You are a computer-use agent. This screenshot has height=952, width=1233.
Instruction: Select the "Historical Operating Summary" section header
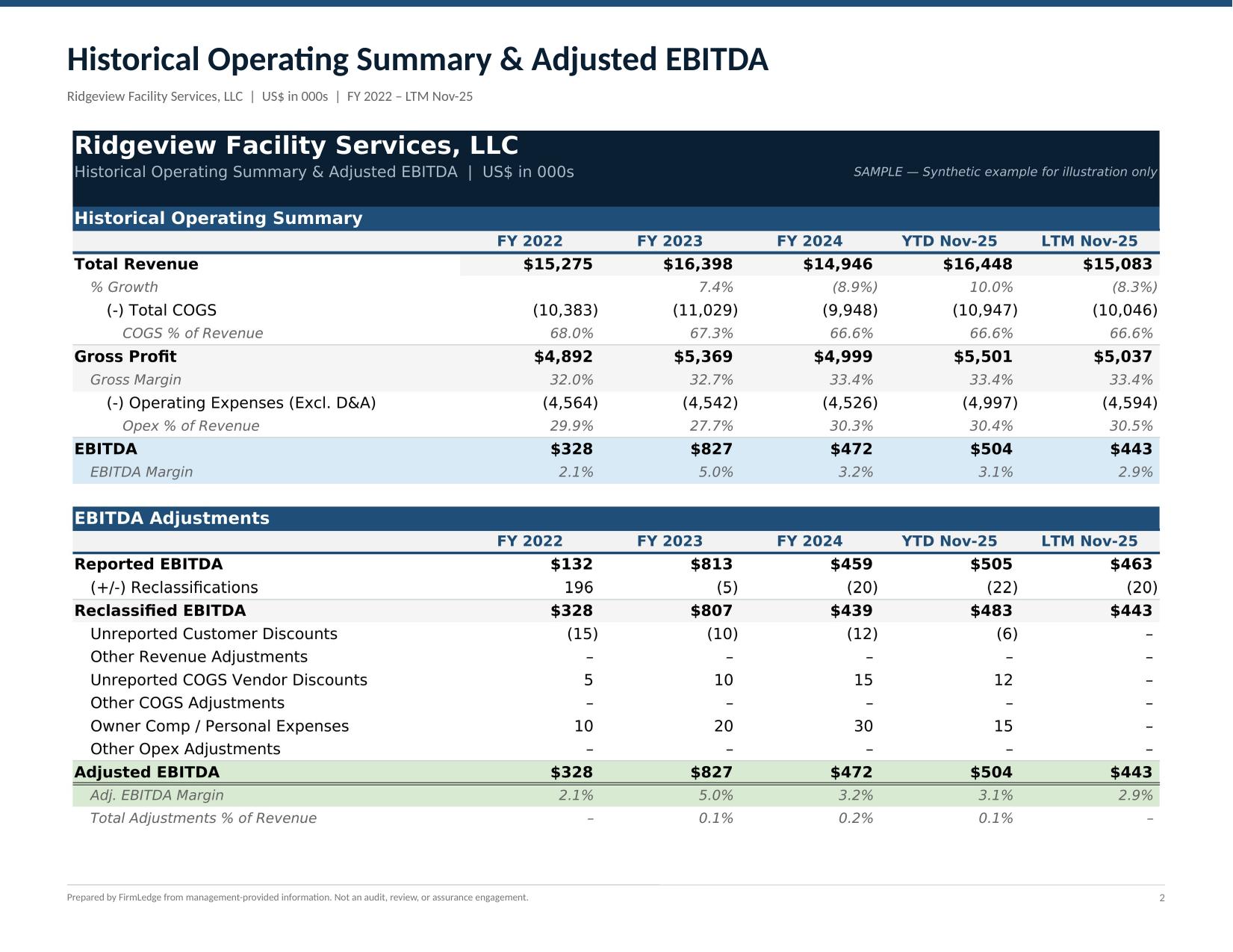click(217, 218)
